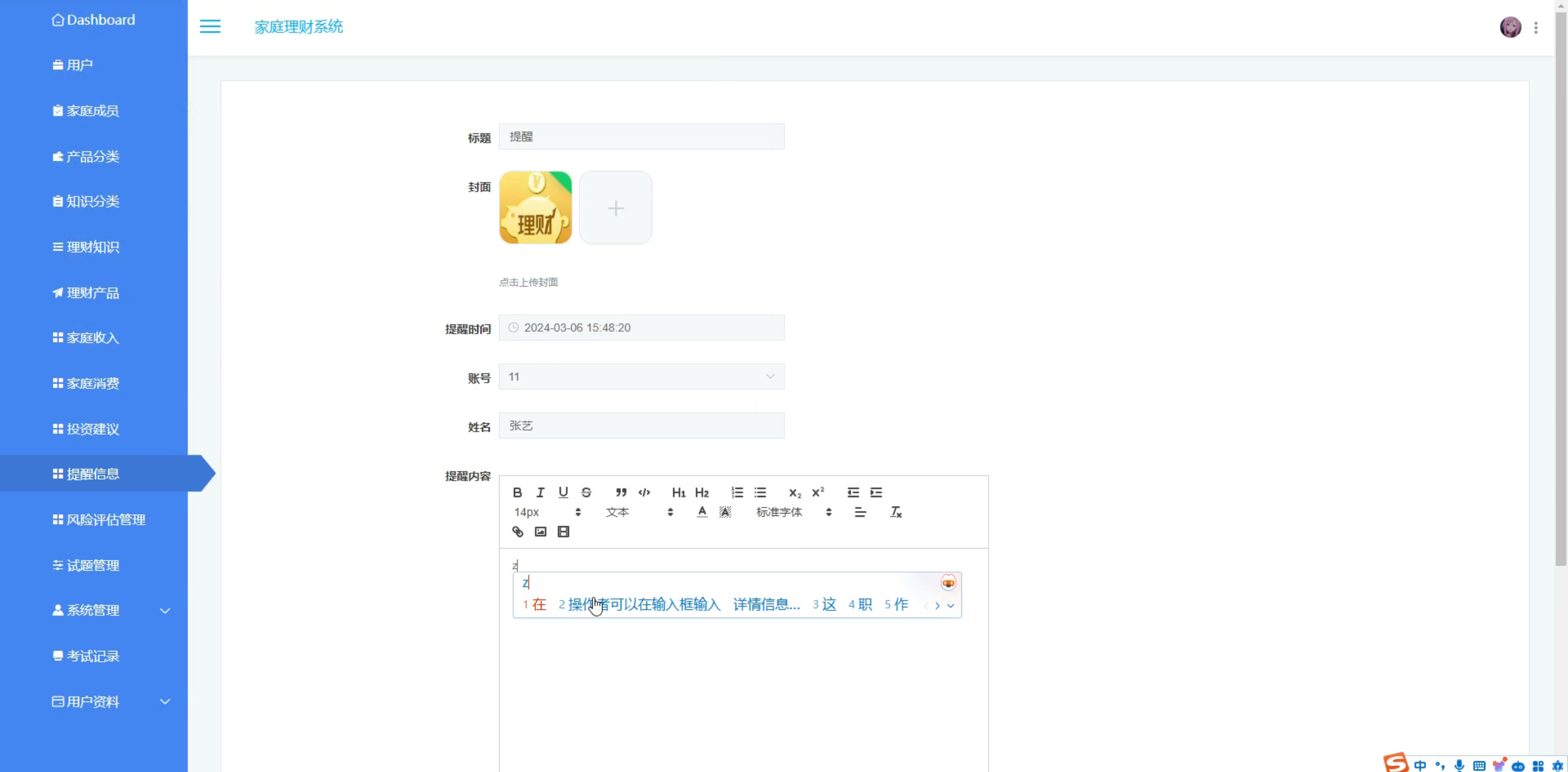This screenshot has width=1568, height=772.
Task: Open 风险评估管理 menu item
Action: (x=105, y=520)
